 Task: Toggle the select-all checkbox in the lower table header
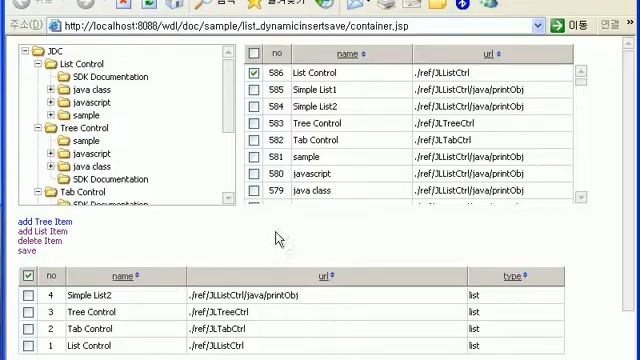coord(28,276)
